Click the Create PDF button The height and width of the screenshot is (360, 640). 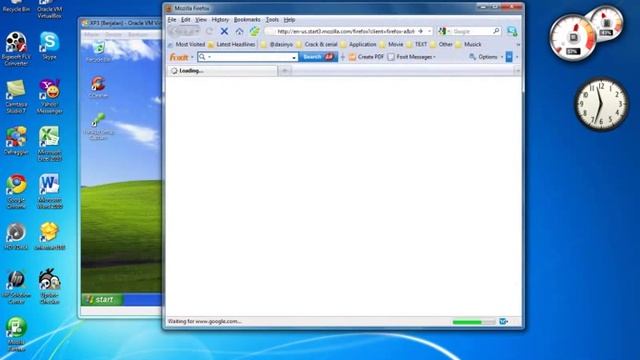366,57
